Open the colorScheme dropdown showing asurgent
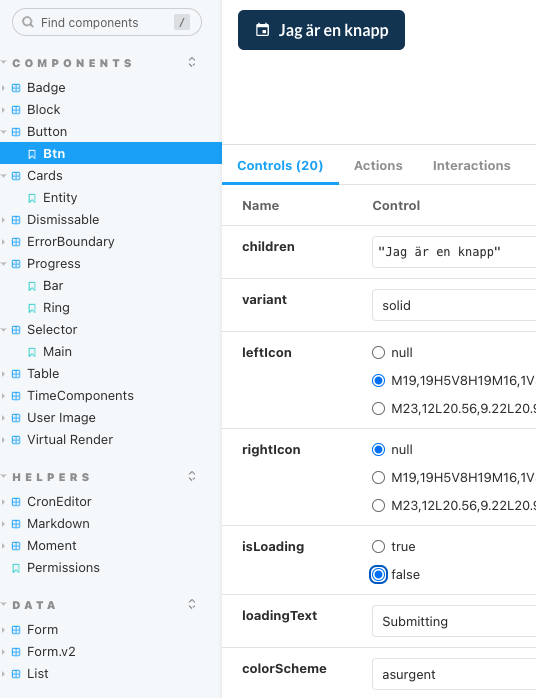Viewport: 536px width, 698px height. click(454, 674)
